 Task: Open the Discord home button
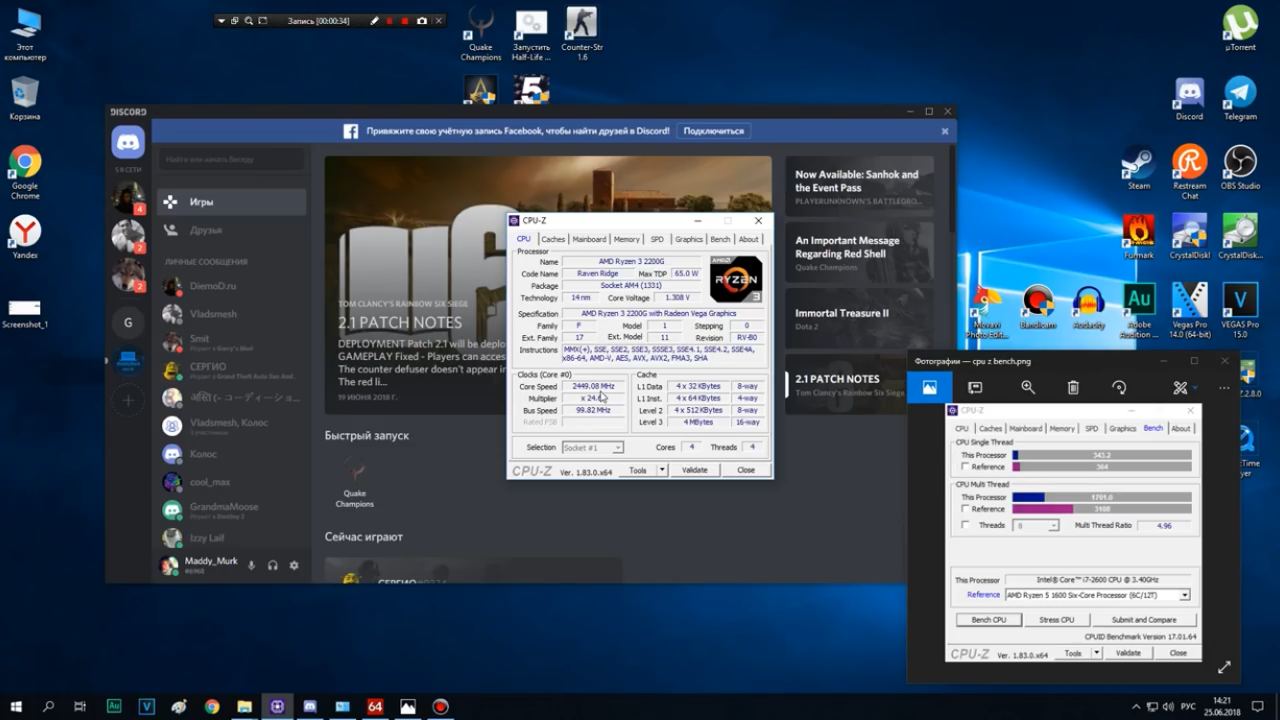(128, 142)
